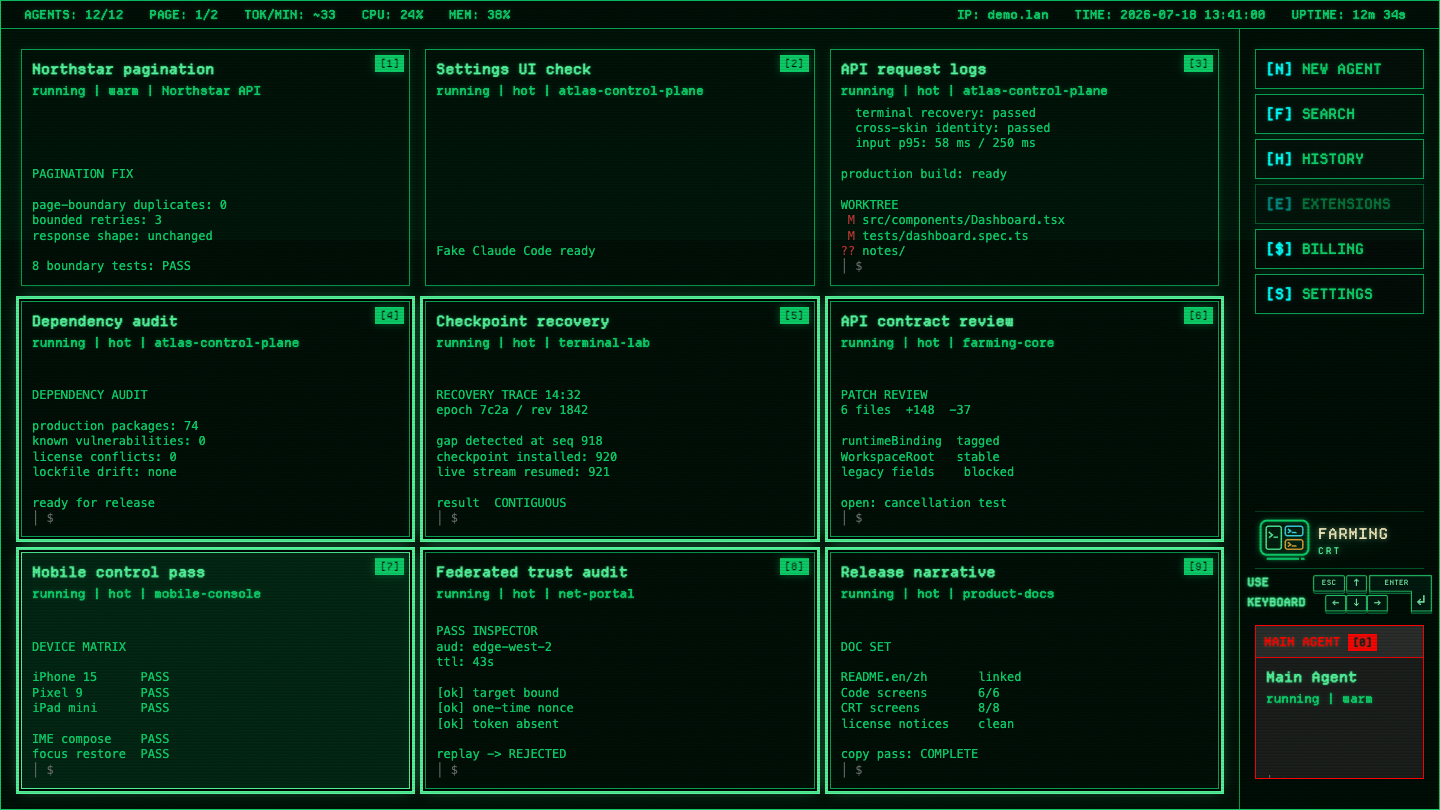Click the Farming CRT terminal logo icon
This screenshot has width=1440, height=810.
pos(1284,538)
